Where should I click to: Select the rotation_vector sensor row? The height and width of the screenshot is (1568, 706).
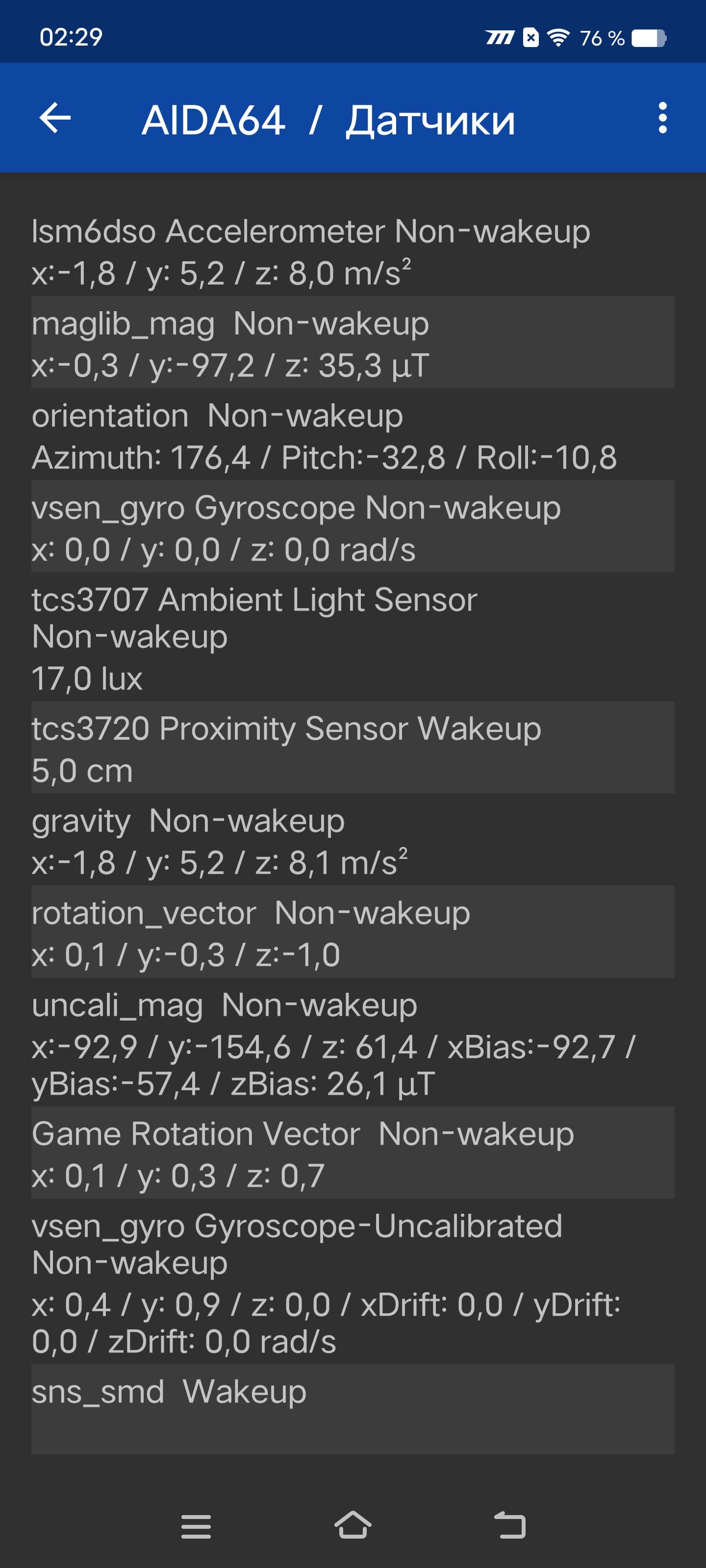click(353, 932)
